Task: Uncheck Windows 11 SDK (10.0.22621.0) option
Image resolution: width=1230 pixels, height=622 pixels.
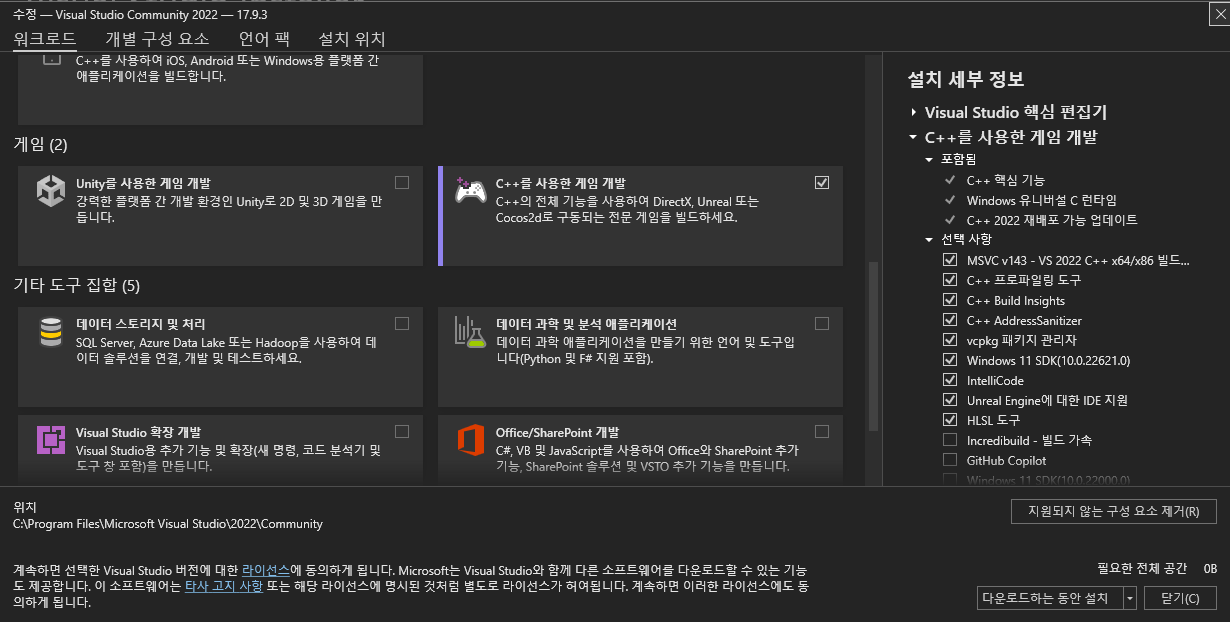Action: tap(950, 360)
